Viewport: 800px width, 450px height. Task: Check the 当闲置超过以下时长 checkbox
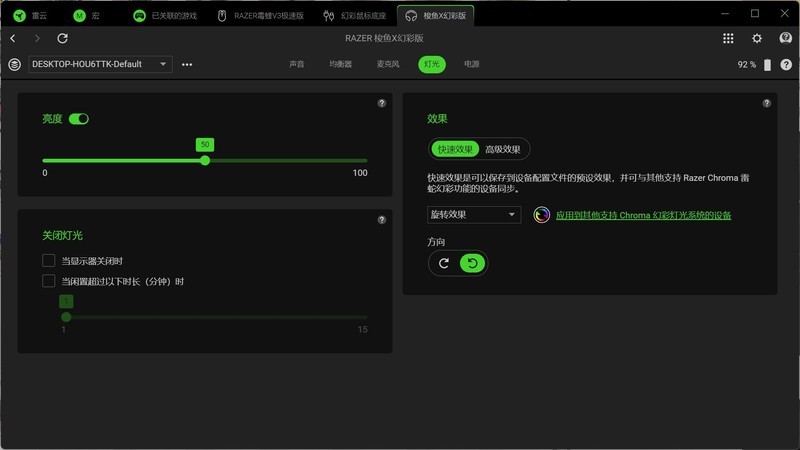(48, 281)
